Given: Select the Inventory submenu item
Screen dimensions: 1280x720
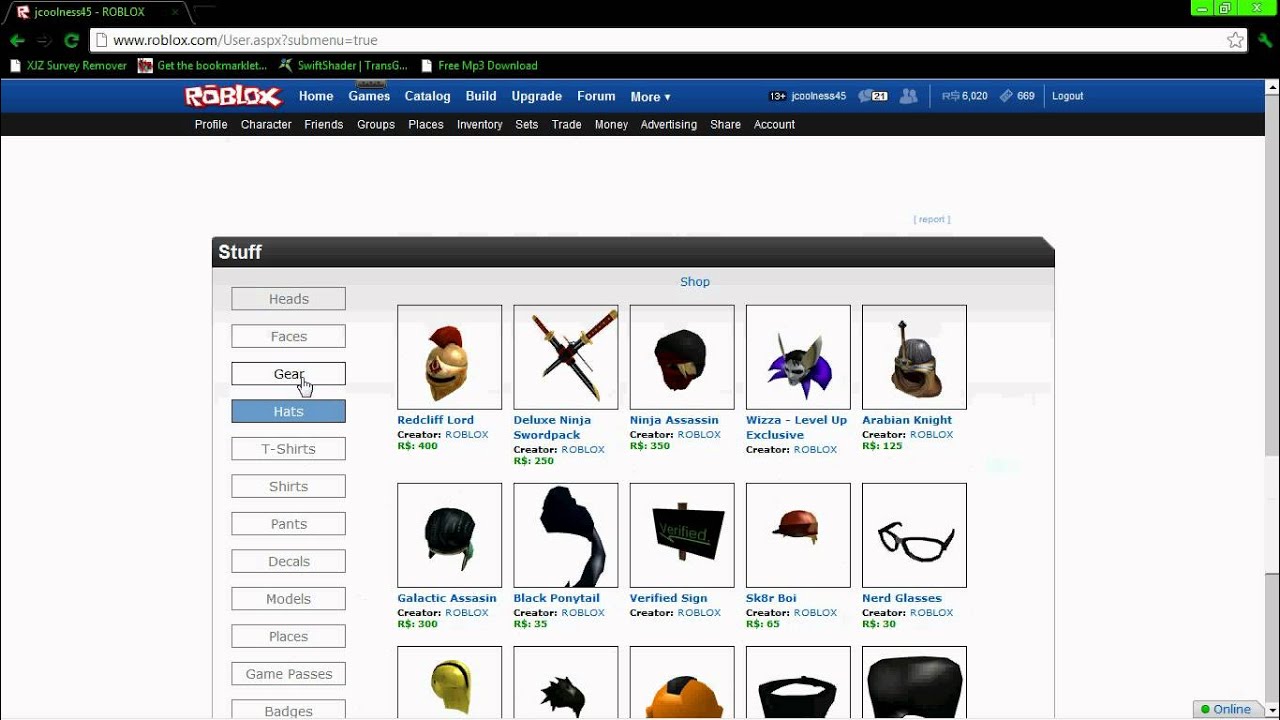Looking at the screenshot, I should tap(479, 124).
